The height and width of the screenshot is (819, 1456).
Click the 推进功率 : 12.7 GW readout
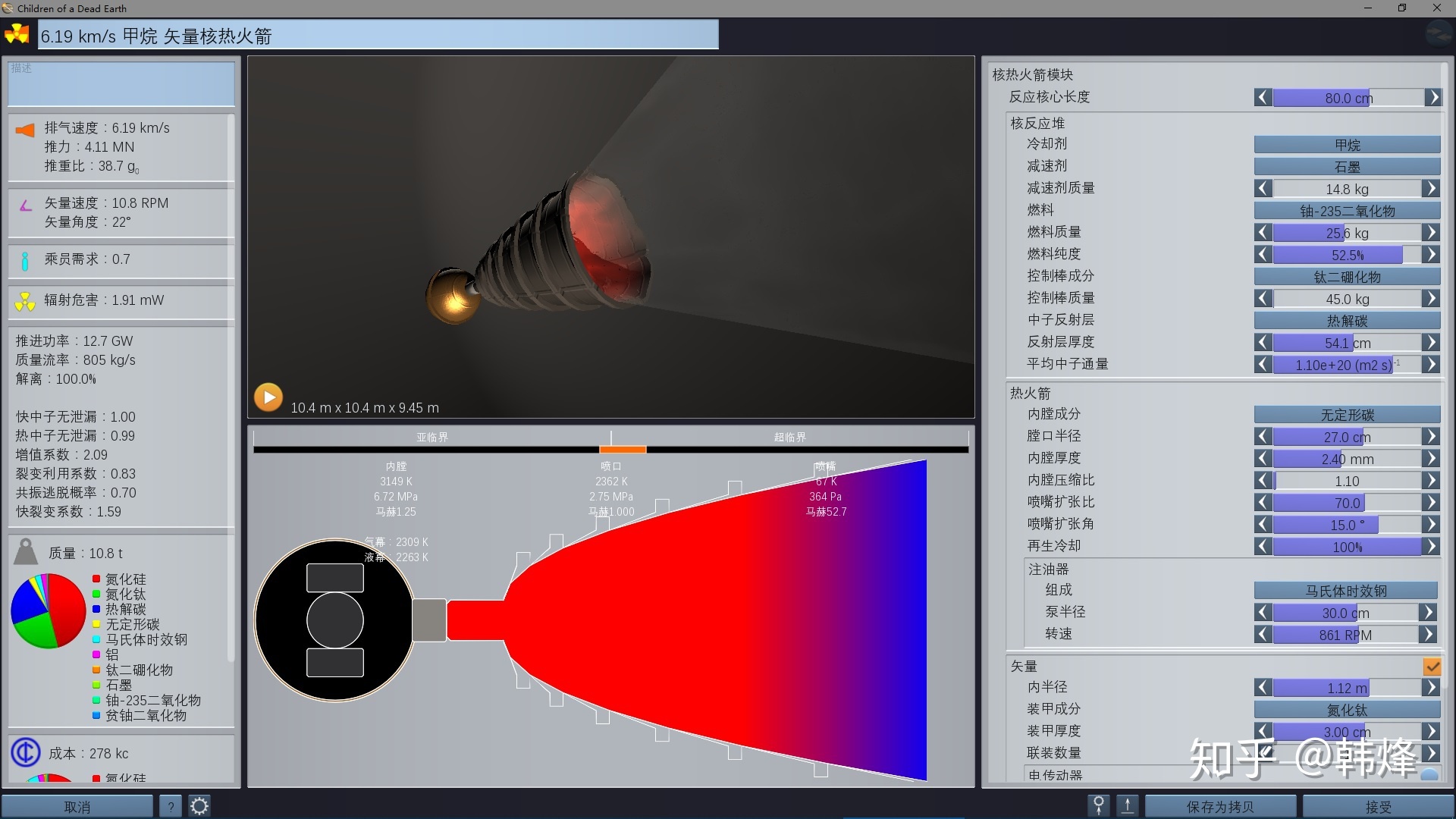(x=74, y=340)
